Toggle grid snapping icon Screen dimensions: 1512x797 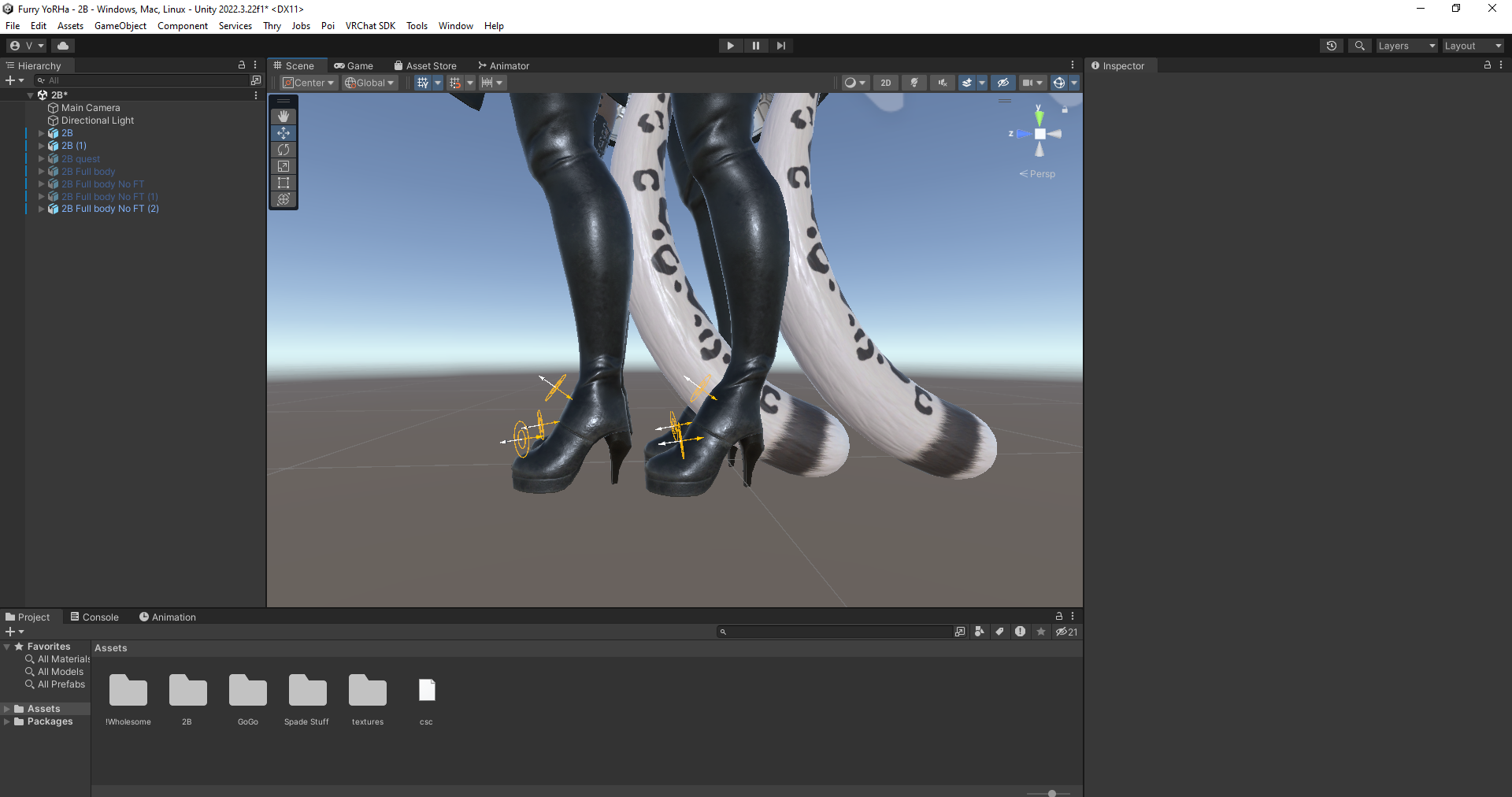point(454,83)
